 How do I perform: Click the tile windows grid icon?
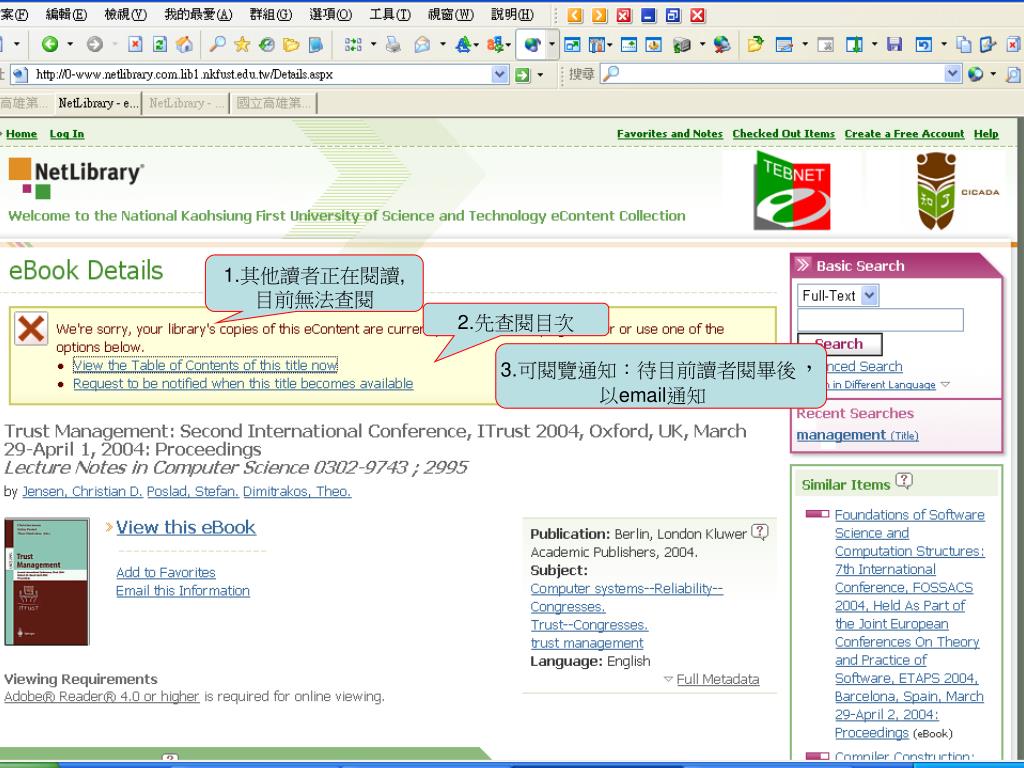pos(353,44)
